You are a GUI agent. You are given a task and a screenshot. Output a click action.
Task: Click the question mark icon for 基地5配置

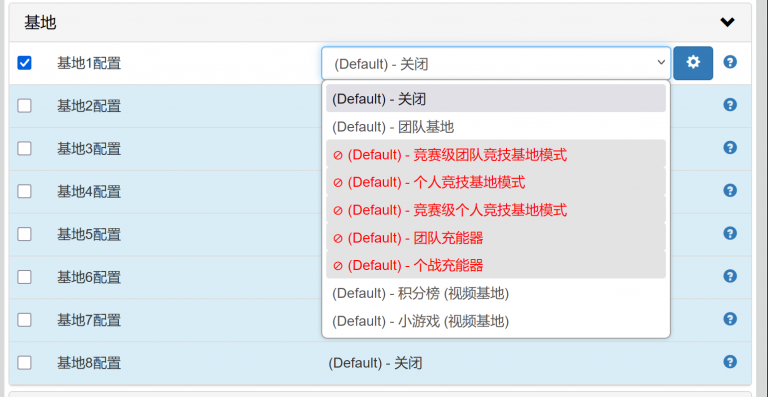click(730, 234)
